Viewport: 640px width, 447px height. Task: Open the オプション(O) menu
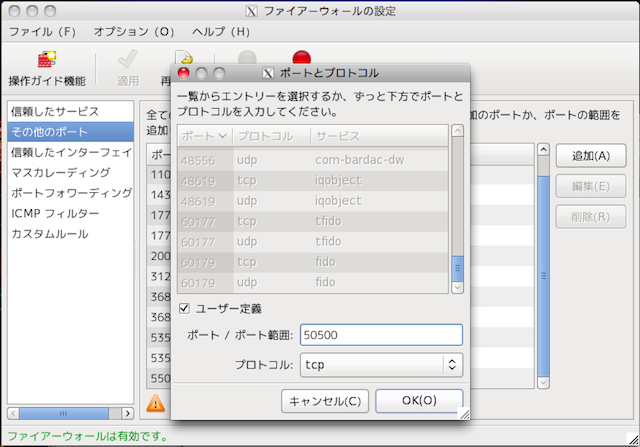pyautogui.click(x=134, y=31)
